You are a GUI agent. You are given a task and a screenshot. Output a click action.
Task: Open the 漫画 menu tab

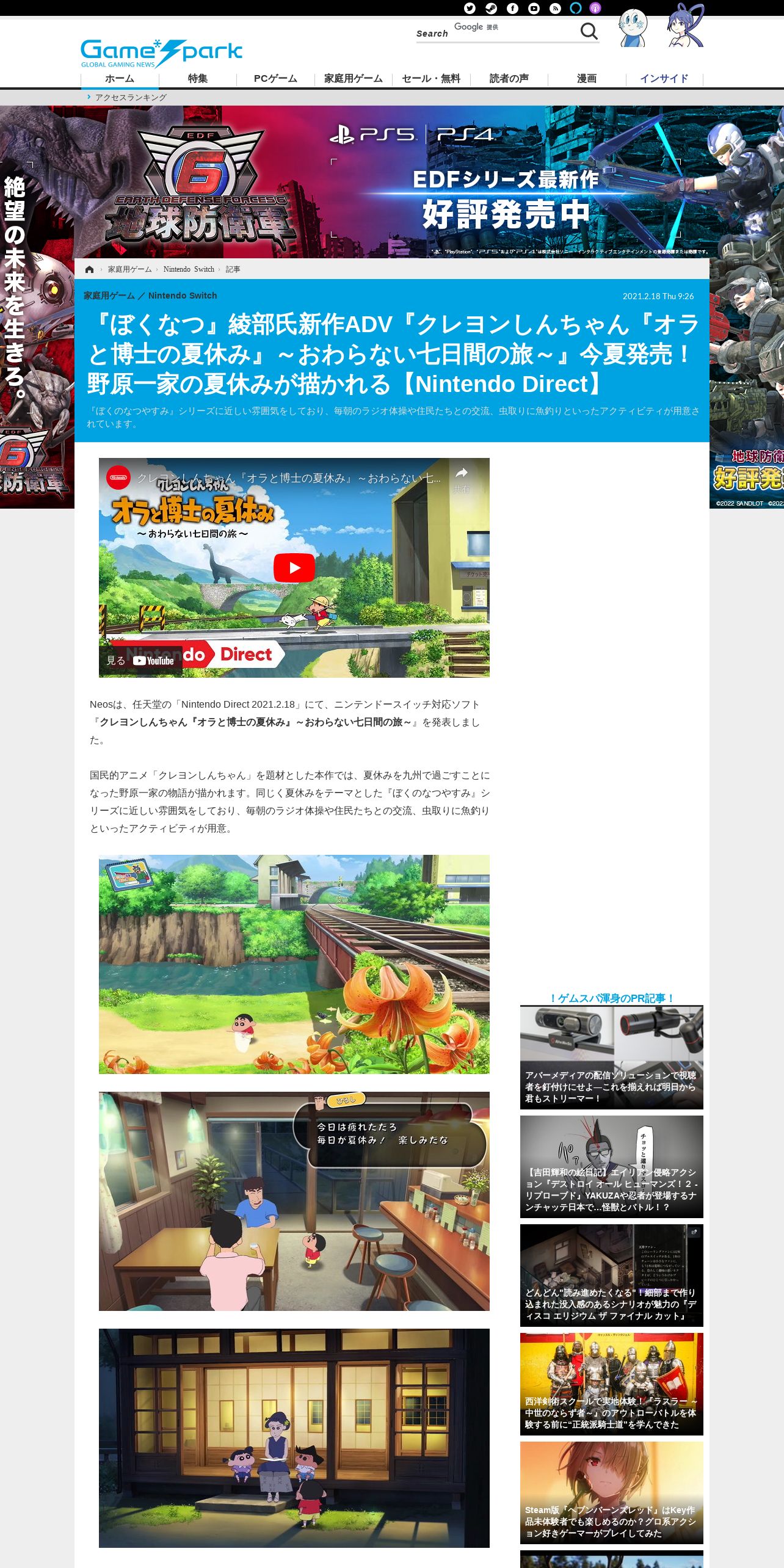pyautogui.click(x=587, y=79)
